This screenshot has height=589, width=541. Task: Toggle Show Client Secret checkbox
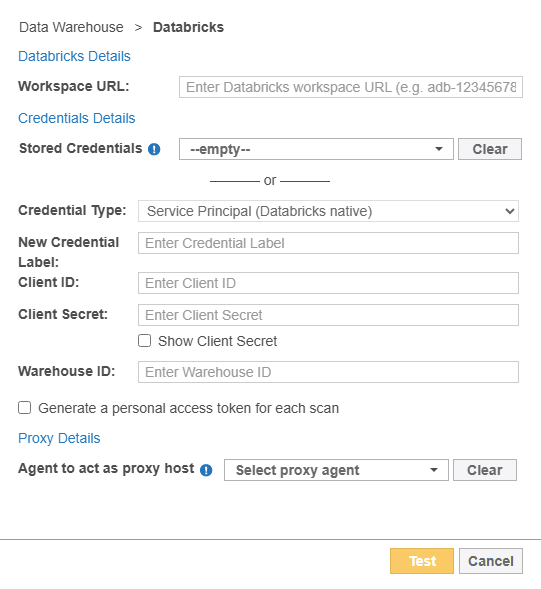[144, 341]
